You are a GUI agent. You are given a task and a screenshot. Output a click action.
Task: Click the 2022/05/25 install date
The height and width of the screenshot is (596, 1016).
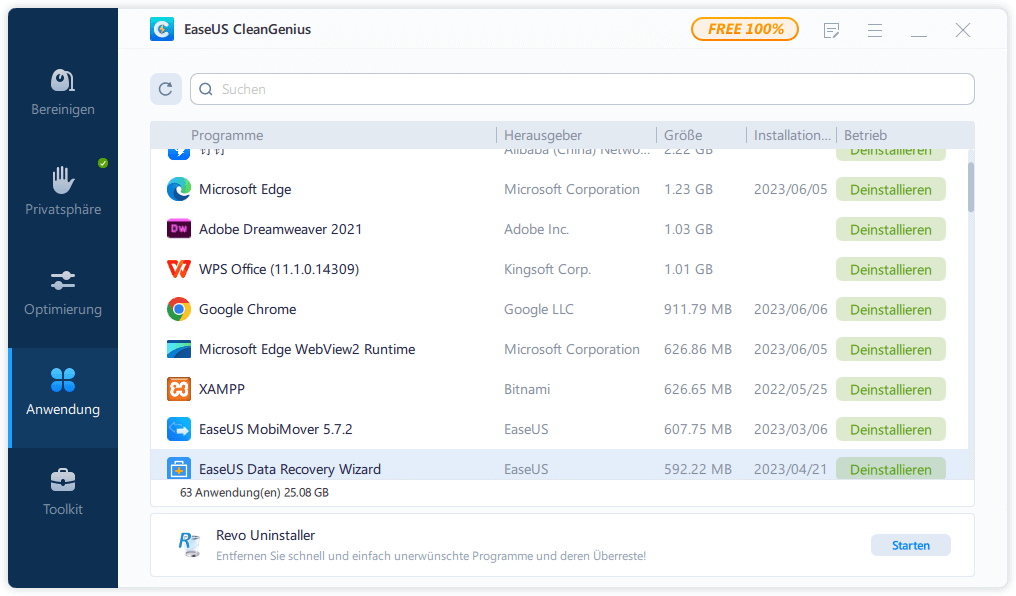791,389
